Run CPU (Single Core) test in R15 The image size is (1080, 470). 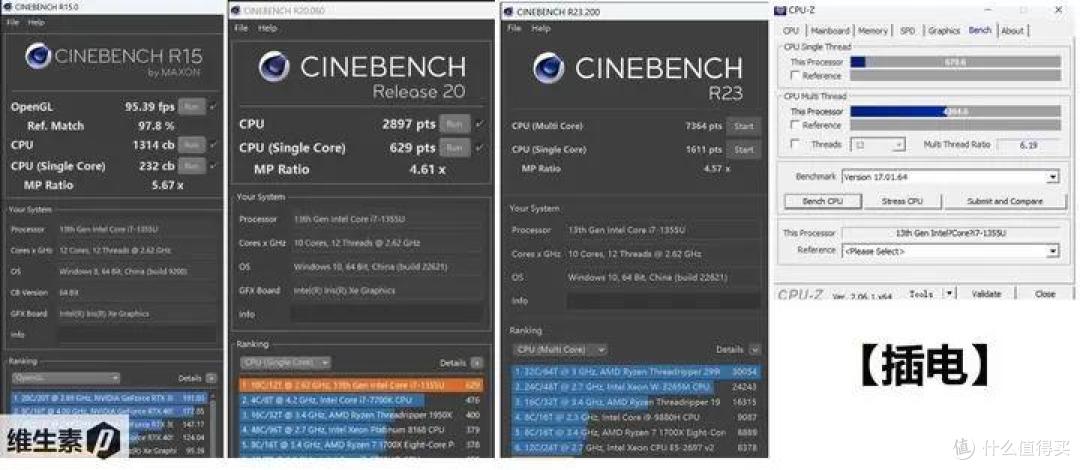coord(191,166)
